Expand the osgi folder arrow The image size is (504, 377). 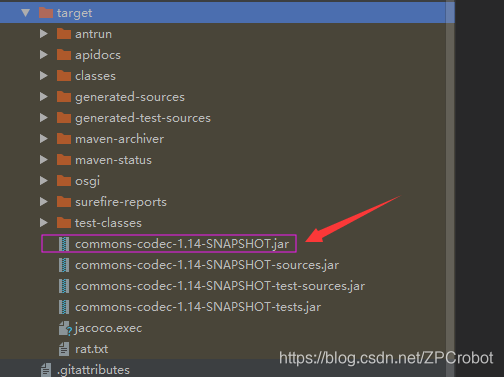(x=44, y=181)
